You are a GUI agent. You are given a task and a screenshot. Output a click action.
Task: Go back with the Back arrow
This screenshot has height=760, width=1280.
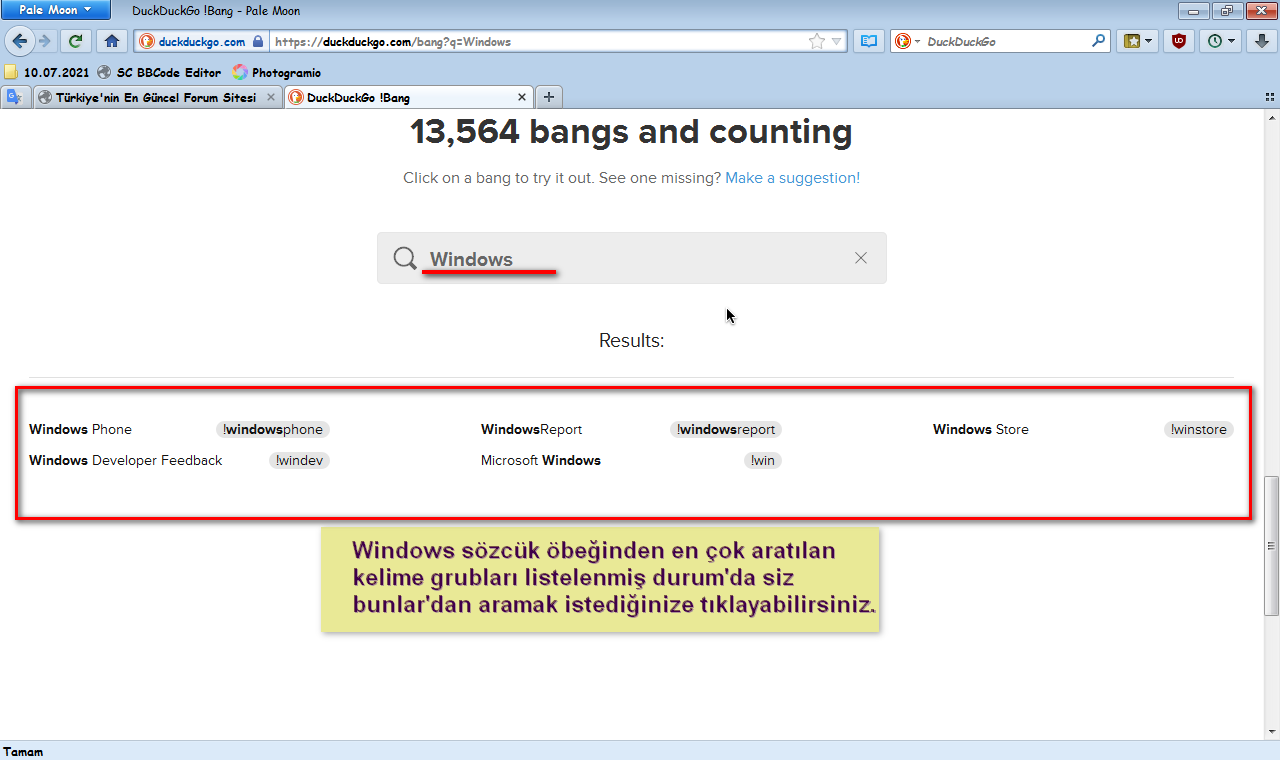coord(19,41)
